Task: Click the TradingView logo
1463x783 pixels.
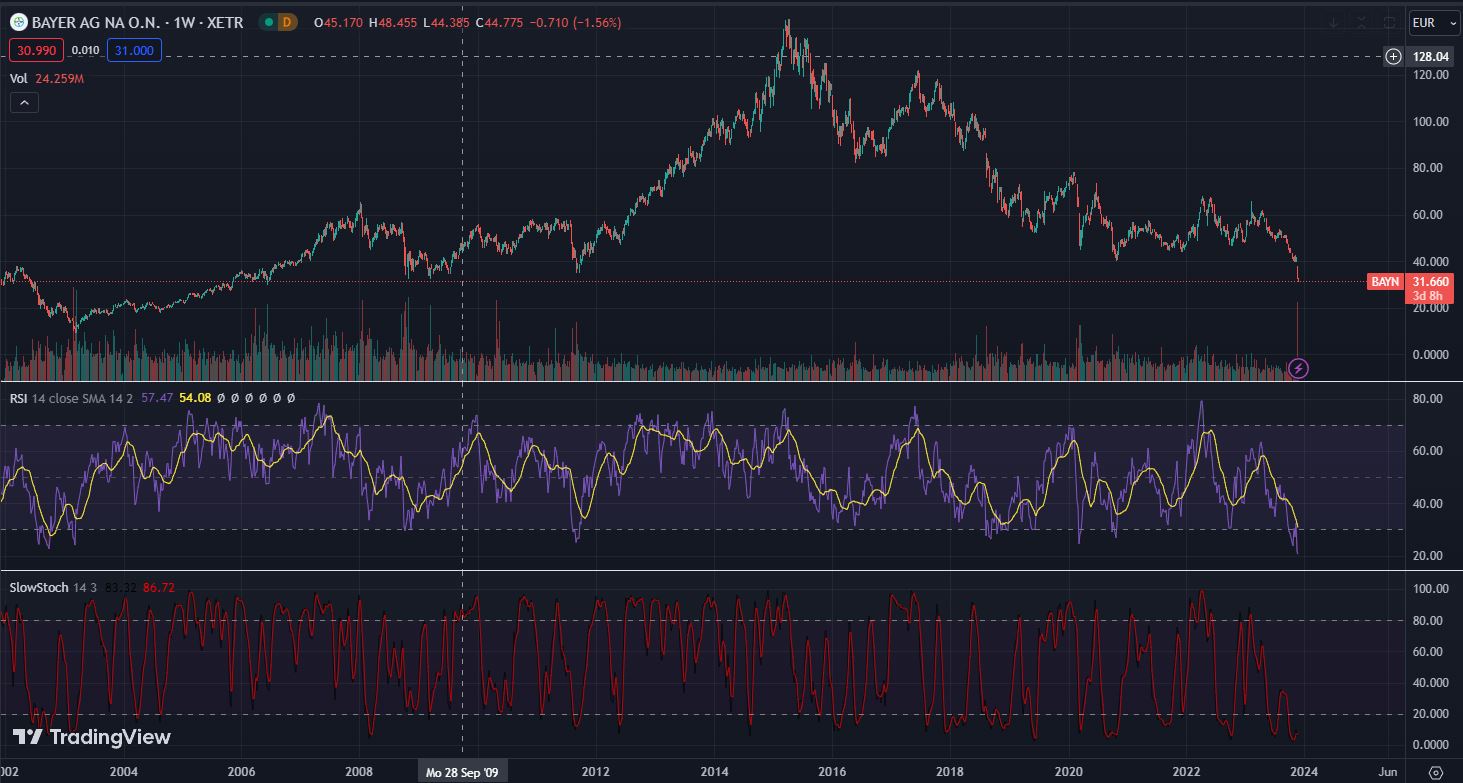Action: 91,738
